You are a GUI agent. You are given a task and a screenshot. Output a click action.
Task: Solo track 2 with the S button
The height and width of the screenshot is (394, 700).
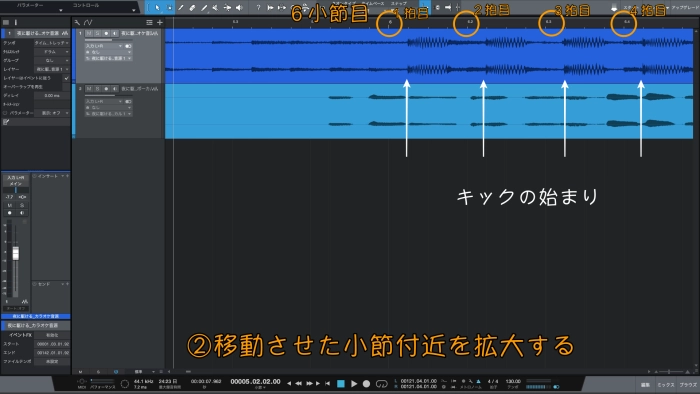pyautogui.click(x=97, y=89)
